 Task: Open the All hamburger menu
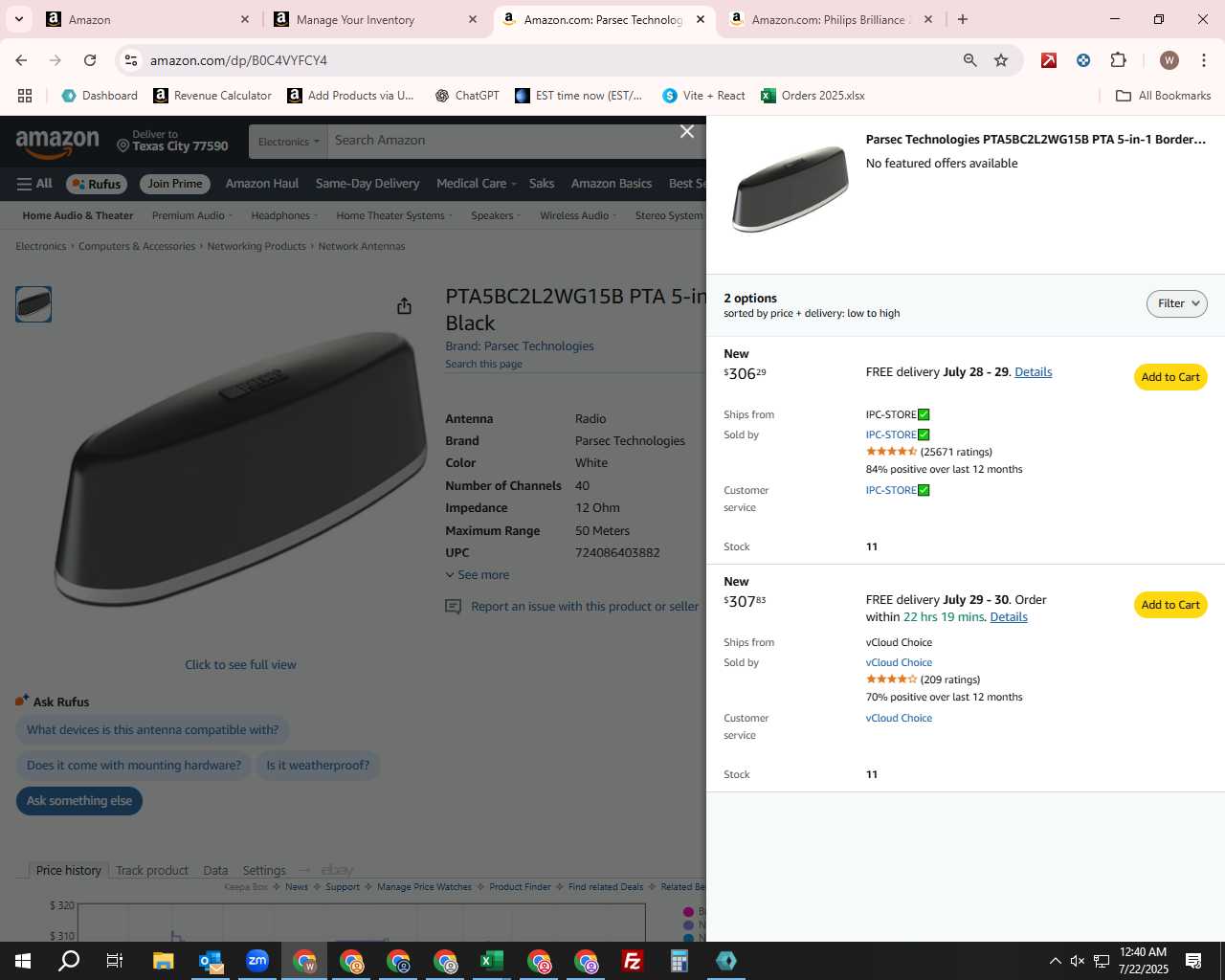(34, 184)
